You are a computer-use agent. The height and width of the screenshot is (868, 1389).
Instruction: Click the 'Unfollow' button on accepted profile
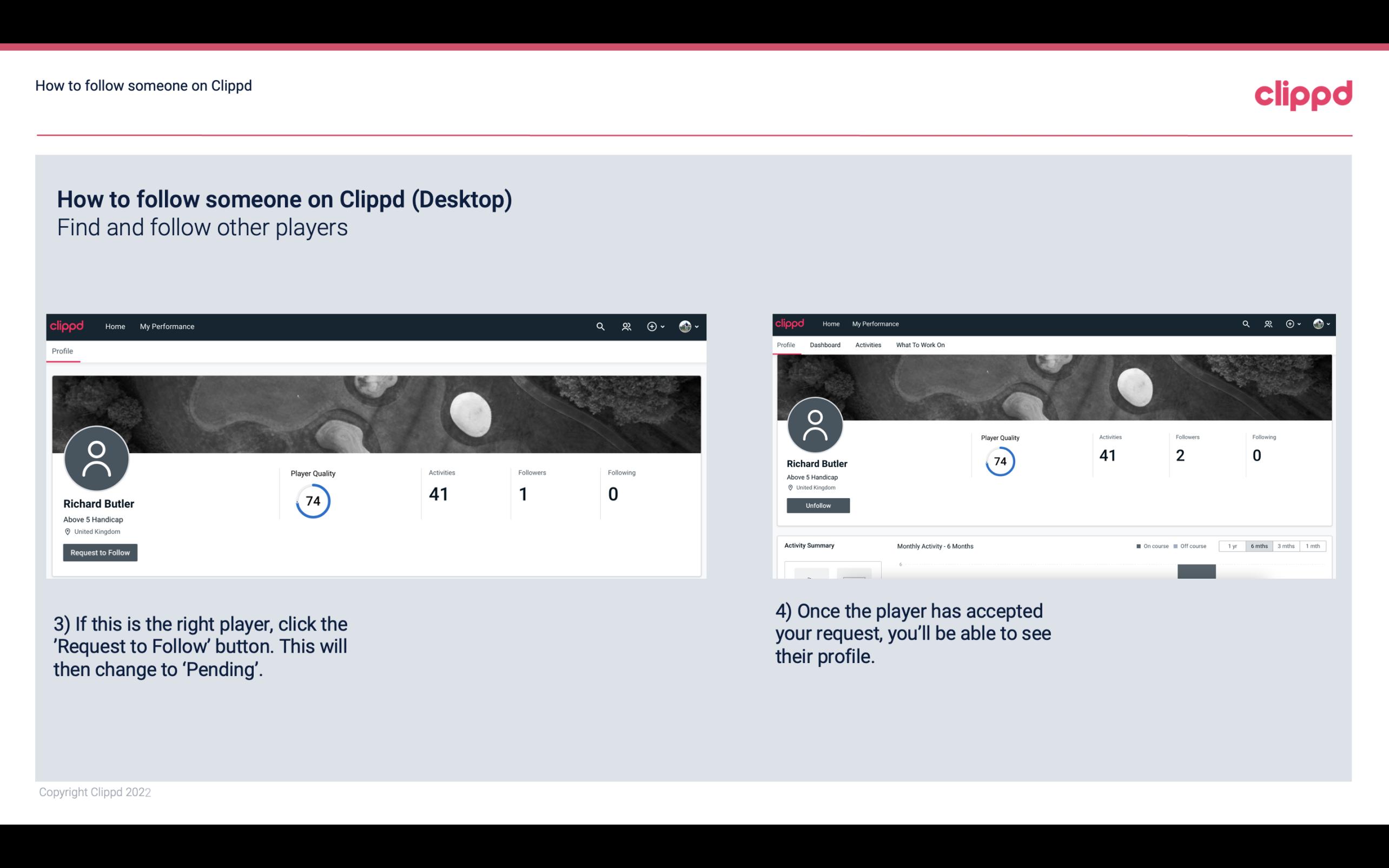[x=817, y=505]
